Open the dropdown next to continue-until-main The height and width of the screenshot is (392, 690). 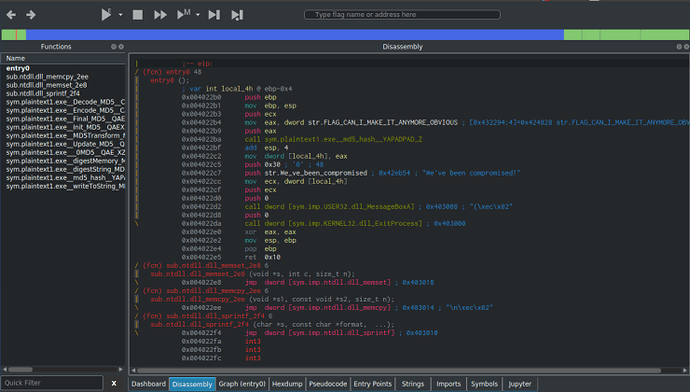198,15
